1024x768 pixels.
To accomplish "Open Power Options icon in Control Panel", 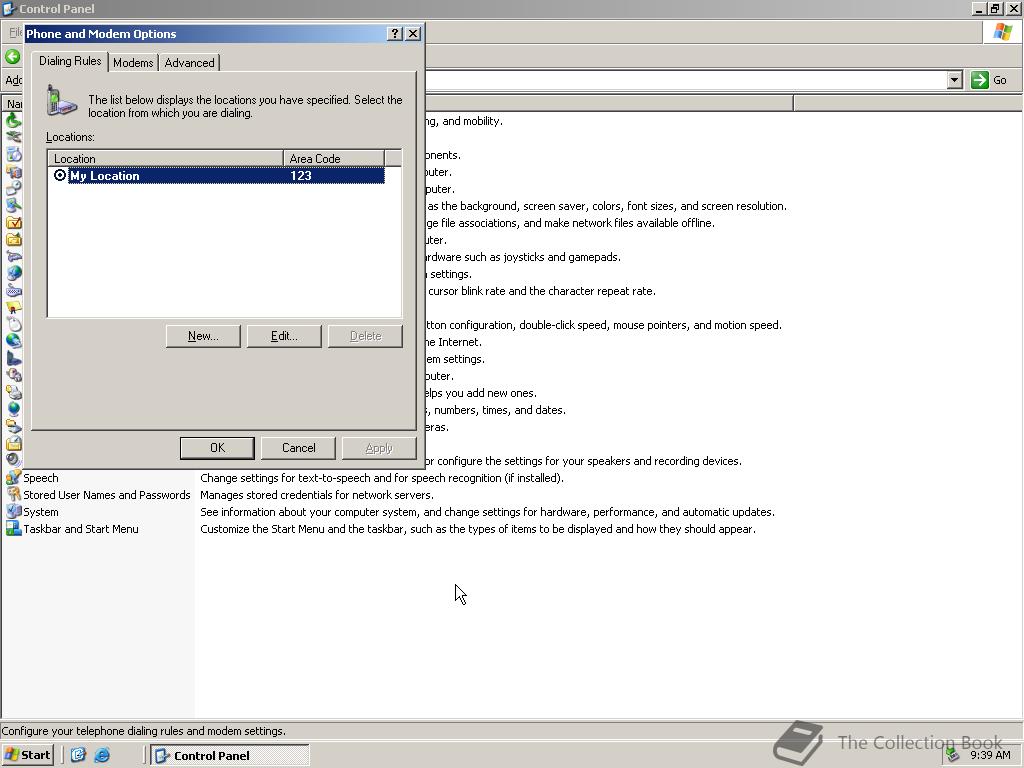I will click(x=14, y=376).
